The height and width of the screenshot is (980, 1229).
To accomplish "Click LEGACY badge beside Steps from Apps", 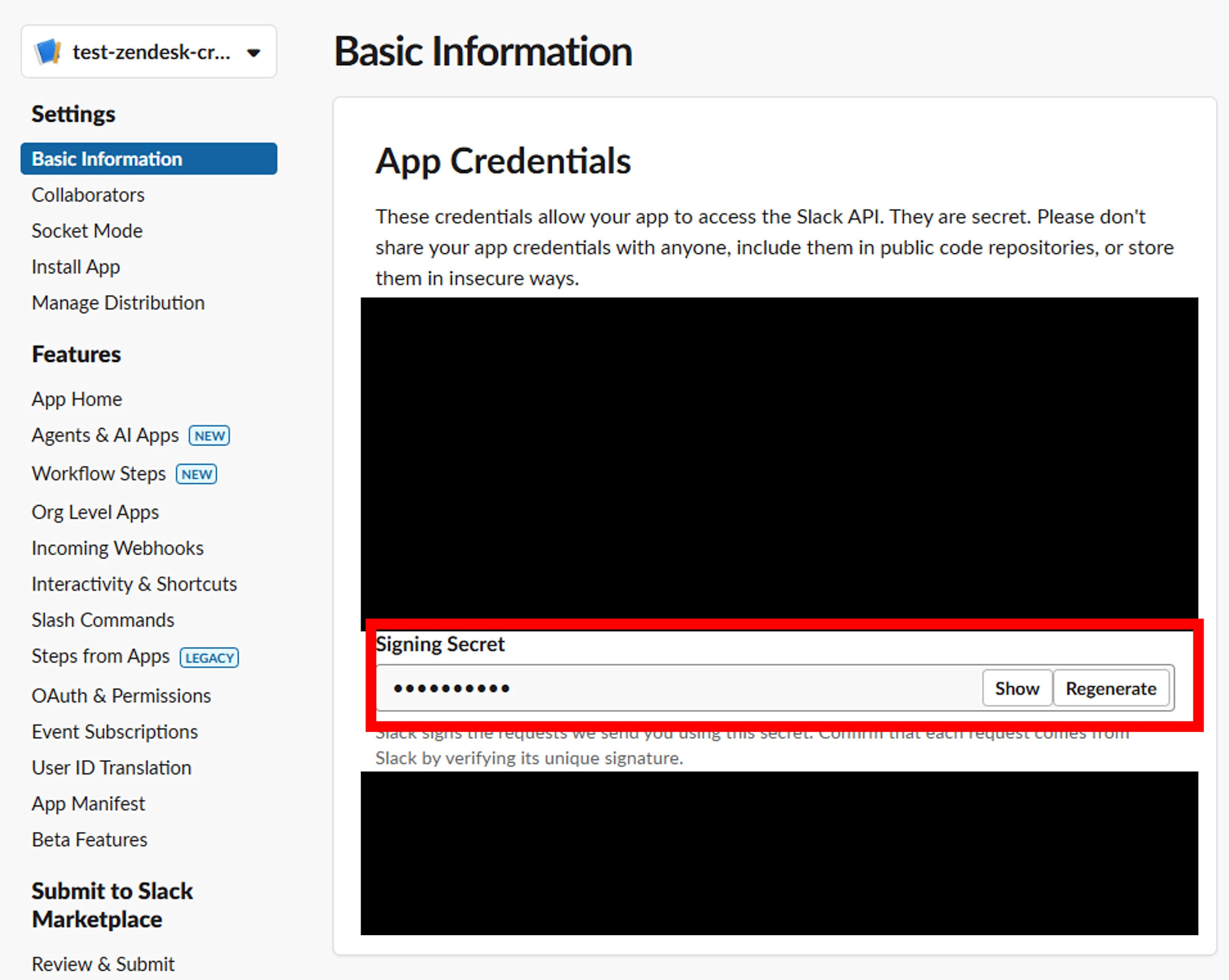I will 210,658.
